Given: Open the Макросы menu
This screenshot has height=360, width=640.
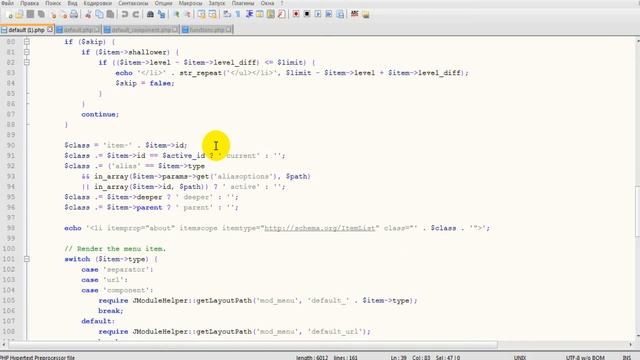Looking at the screenshot, I should pos(190,3).
